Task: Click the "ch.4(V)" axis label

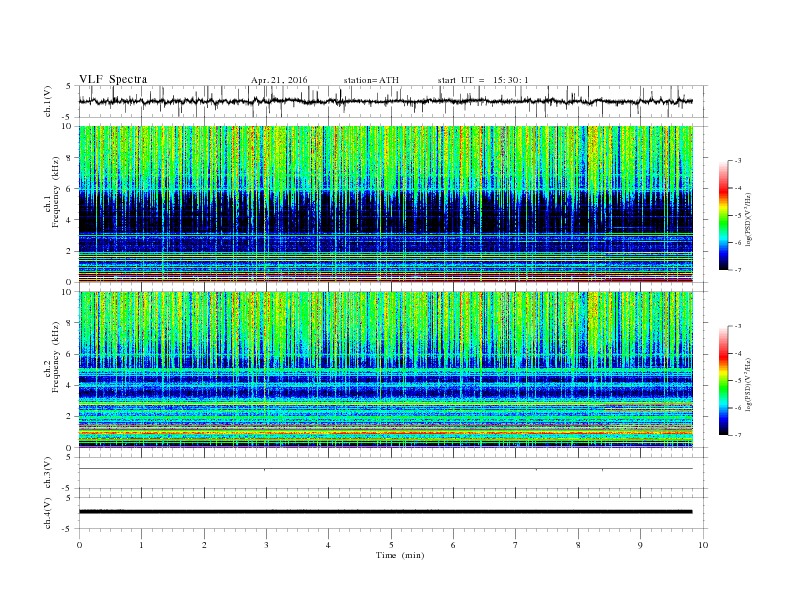Action: tap(47, 513)
